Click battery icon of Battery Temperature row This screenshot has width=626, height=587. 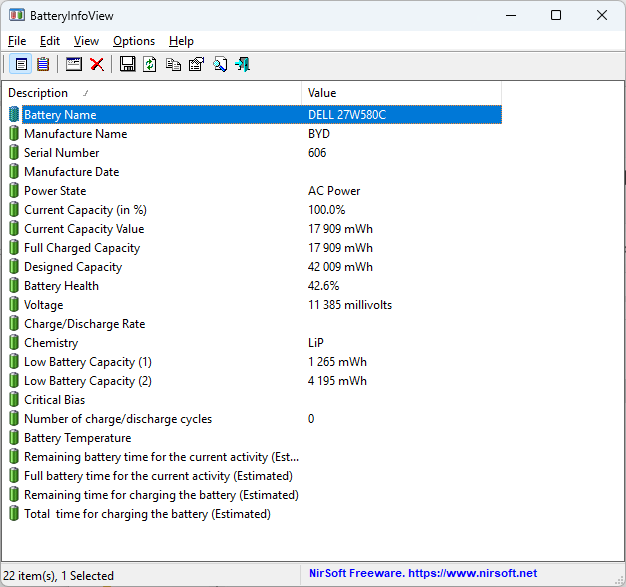pos(14,438)
